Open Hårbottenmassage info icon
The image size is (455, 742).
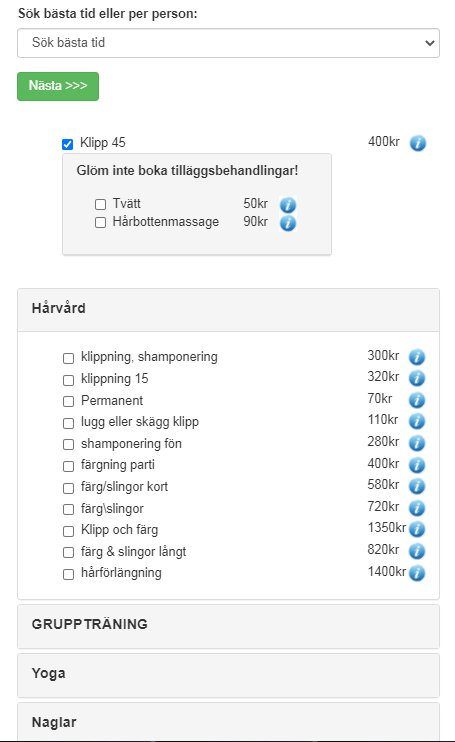288,223
